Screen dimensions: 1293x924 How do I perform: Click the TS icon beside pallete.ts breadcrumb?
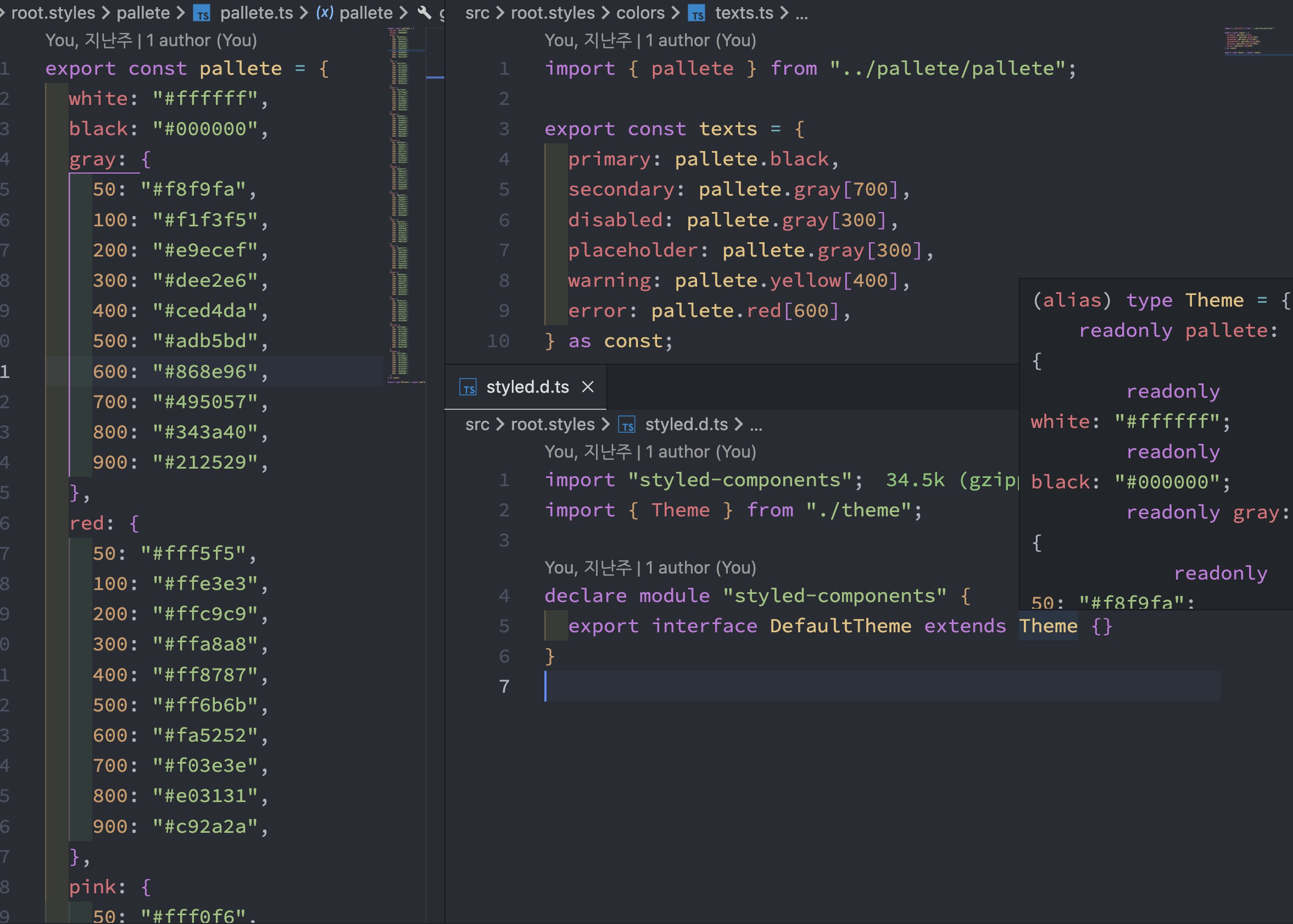point(202,13)
